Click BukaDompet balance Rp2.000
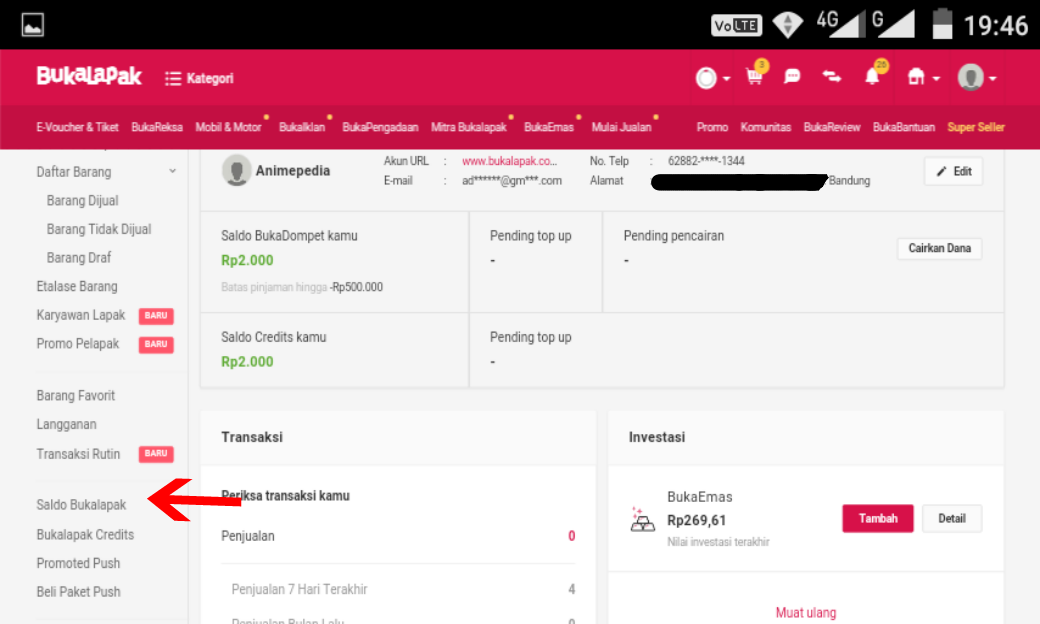Screen dimensions: 1040x624 point(247,260)
